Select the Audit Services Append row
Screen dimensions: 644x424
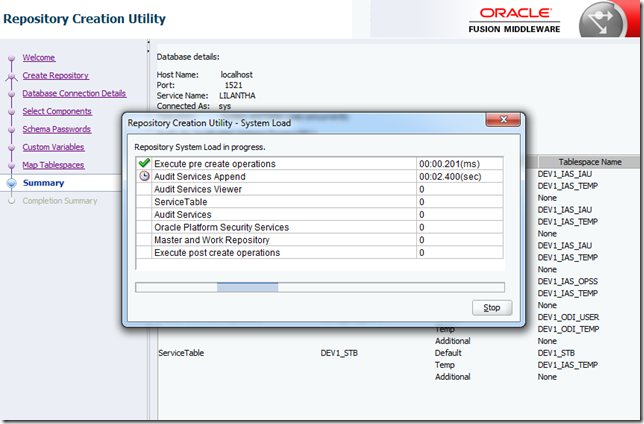[x=320, y=176]
